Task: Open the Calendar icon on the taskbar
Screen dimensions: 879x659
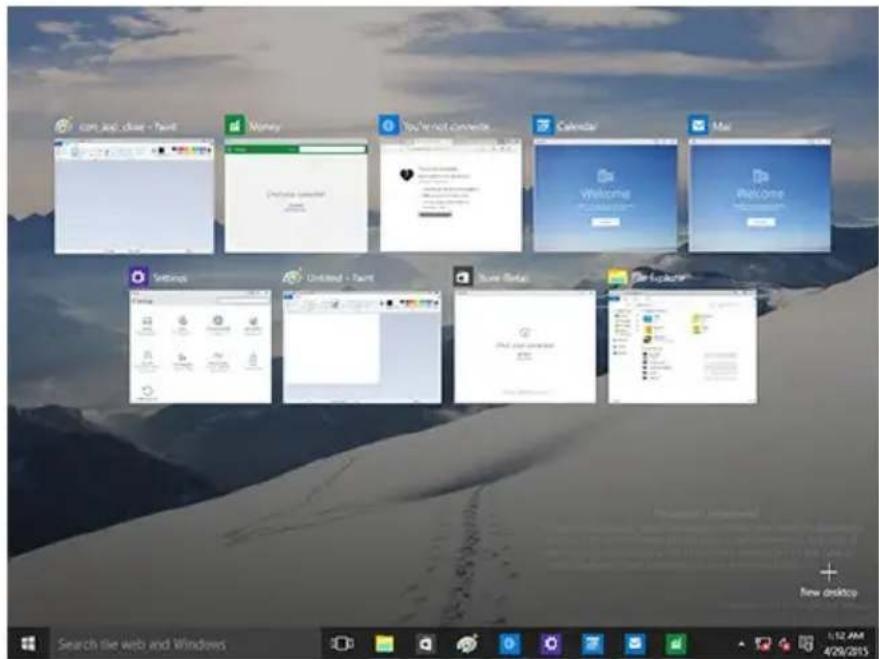Action: (x=593, y=644)
